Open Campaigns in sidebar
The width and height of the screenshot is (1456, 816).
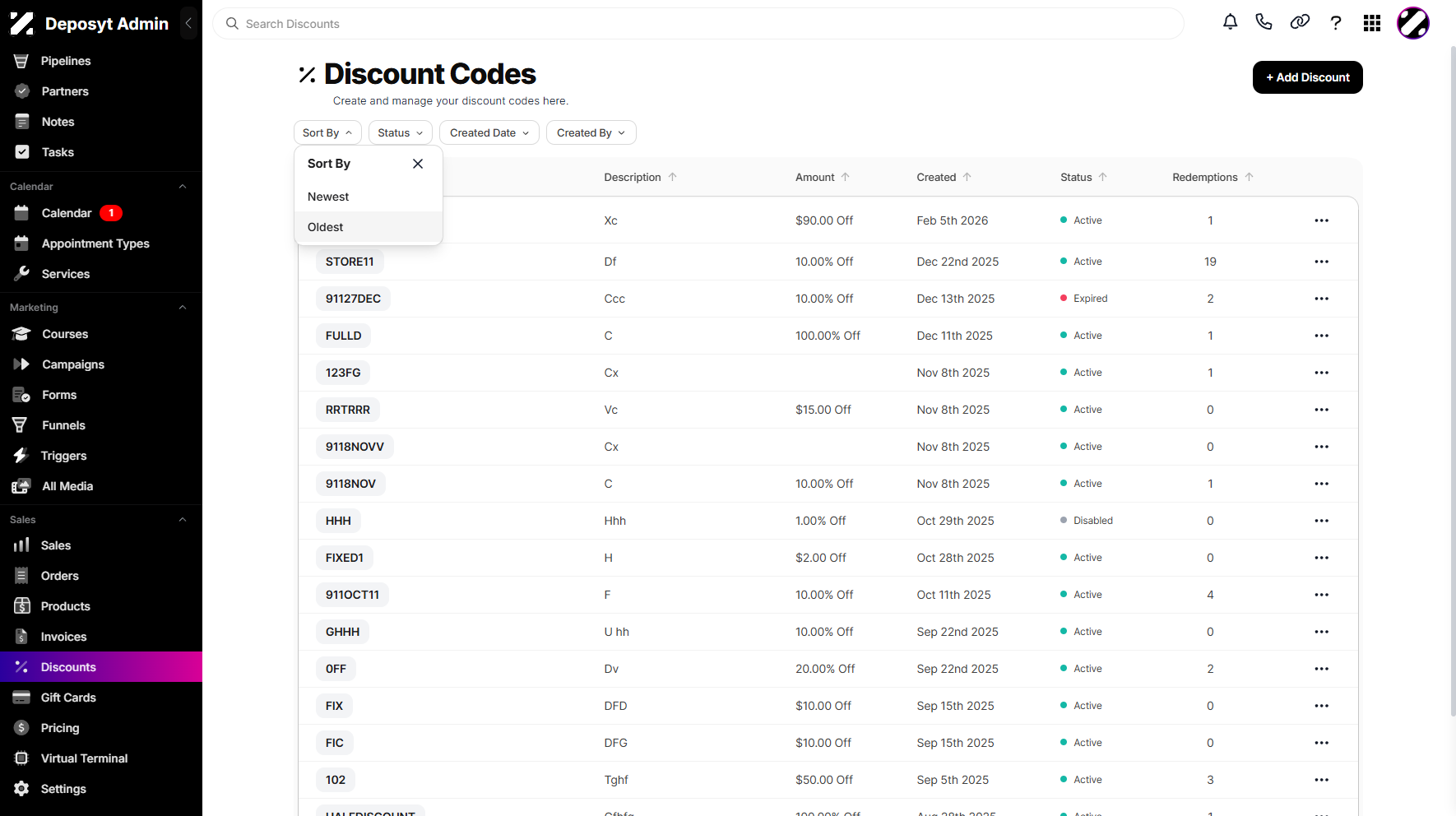101,364
